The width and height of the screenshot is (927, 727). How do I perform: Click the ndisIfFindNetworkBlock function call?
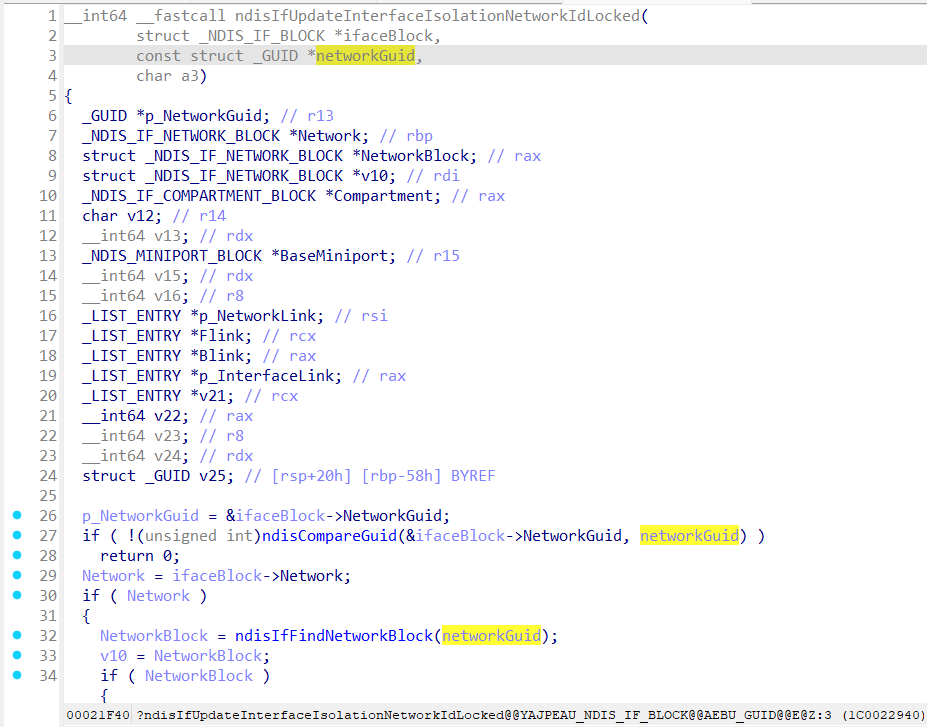click(x=338, y=636)
